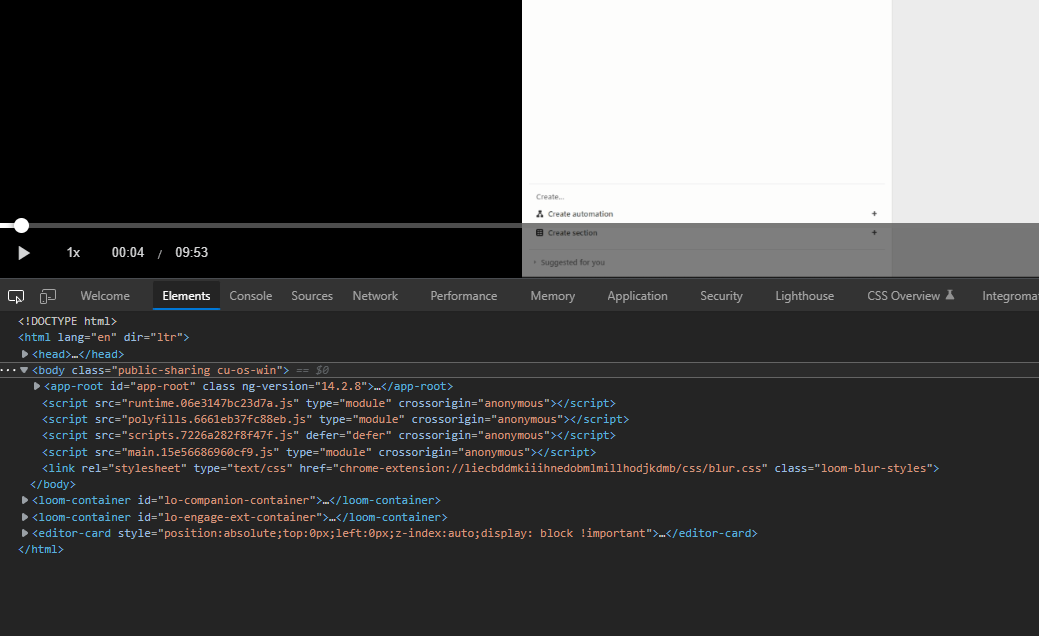Click the three-dot menu beside body element
Screen dimensions: 1039x636
click(x=8, y=370)
